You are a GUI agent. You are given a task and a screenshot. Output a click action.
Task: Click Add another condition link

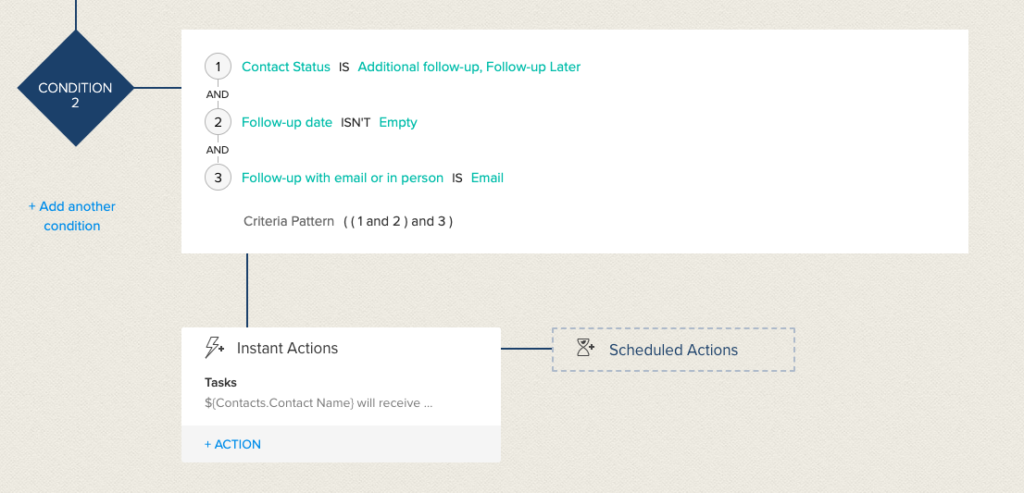(72, 216)
